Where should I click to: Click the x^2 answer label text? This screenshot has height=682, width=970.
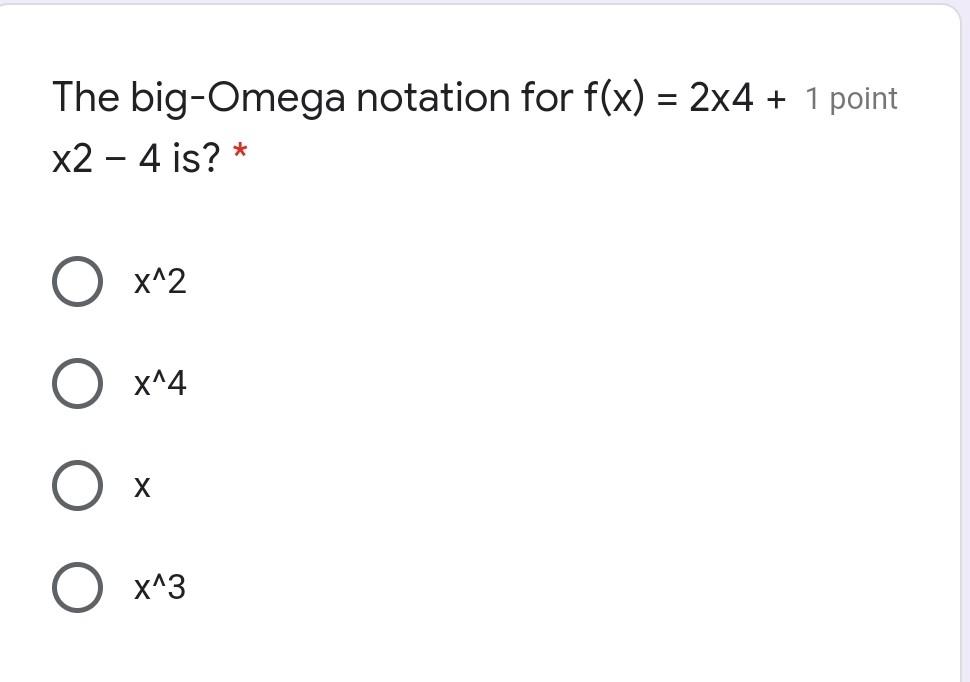[160, 281]
